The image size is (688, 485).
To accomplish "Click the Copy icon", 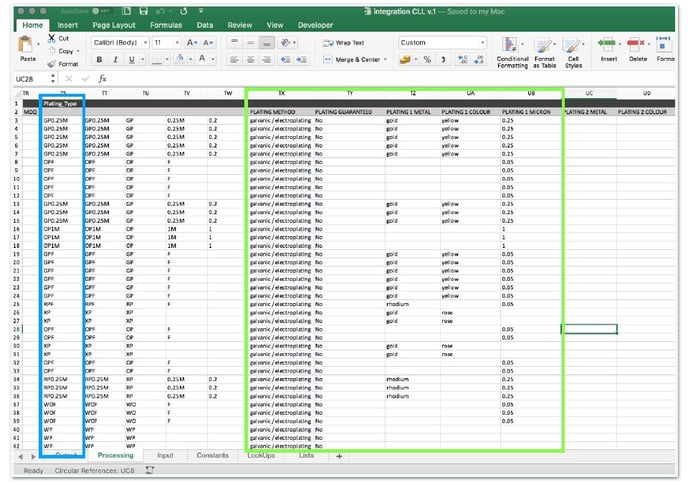I will (52, 51).
